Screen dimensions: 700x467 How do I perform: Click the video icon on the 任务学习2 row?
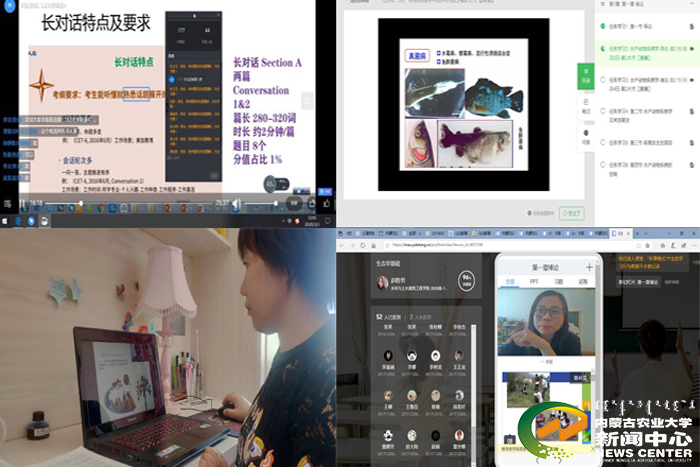[692, 48]
